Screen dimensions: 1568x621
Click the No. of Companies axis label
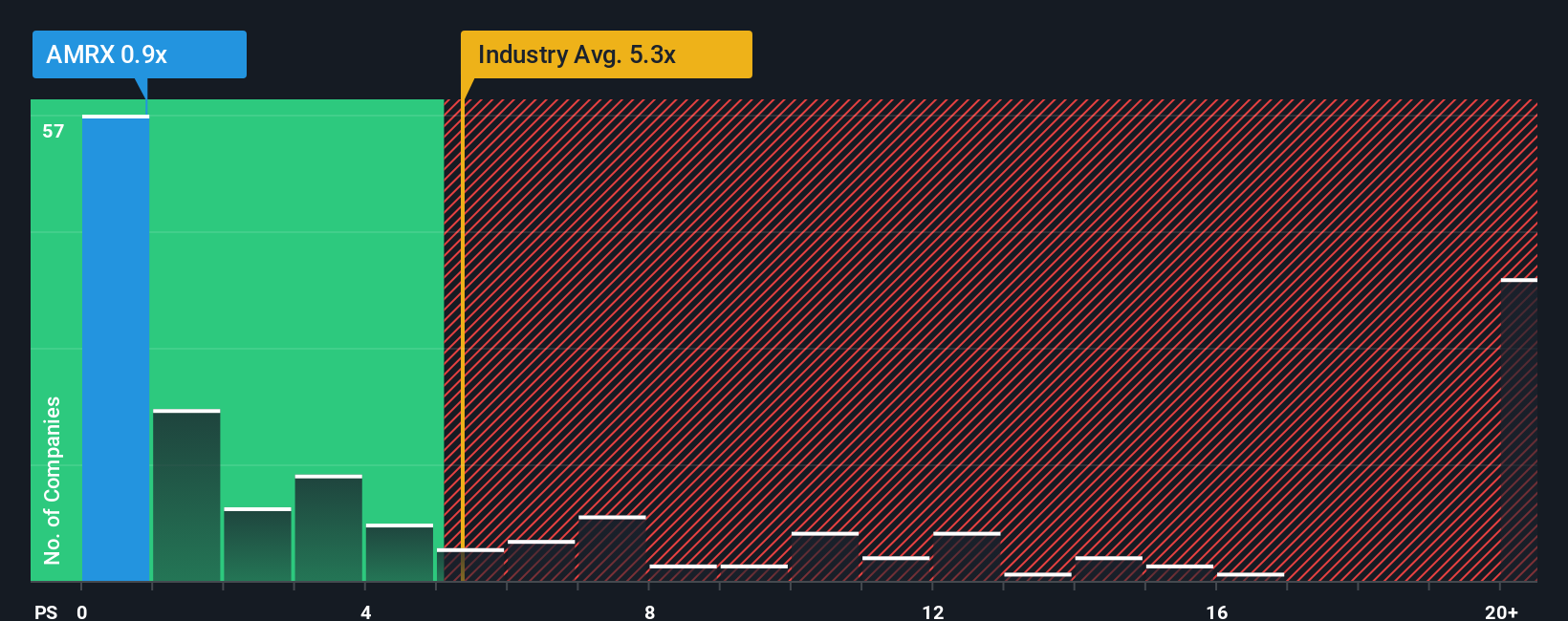coord(53,480)
